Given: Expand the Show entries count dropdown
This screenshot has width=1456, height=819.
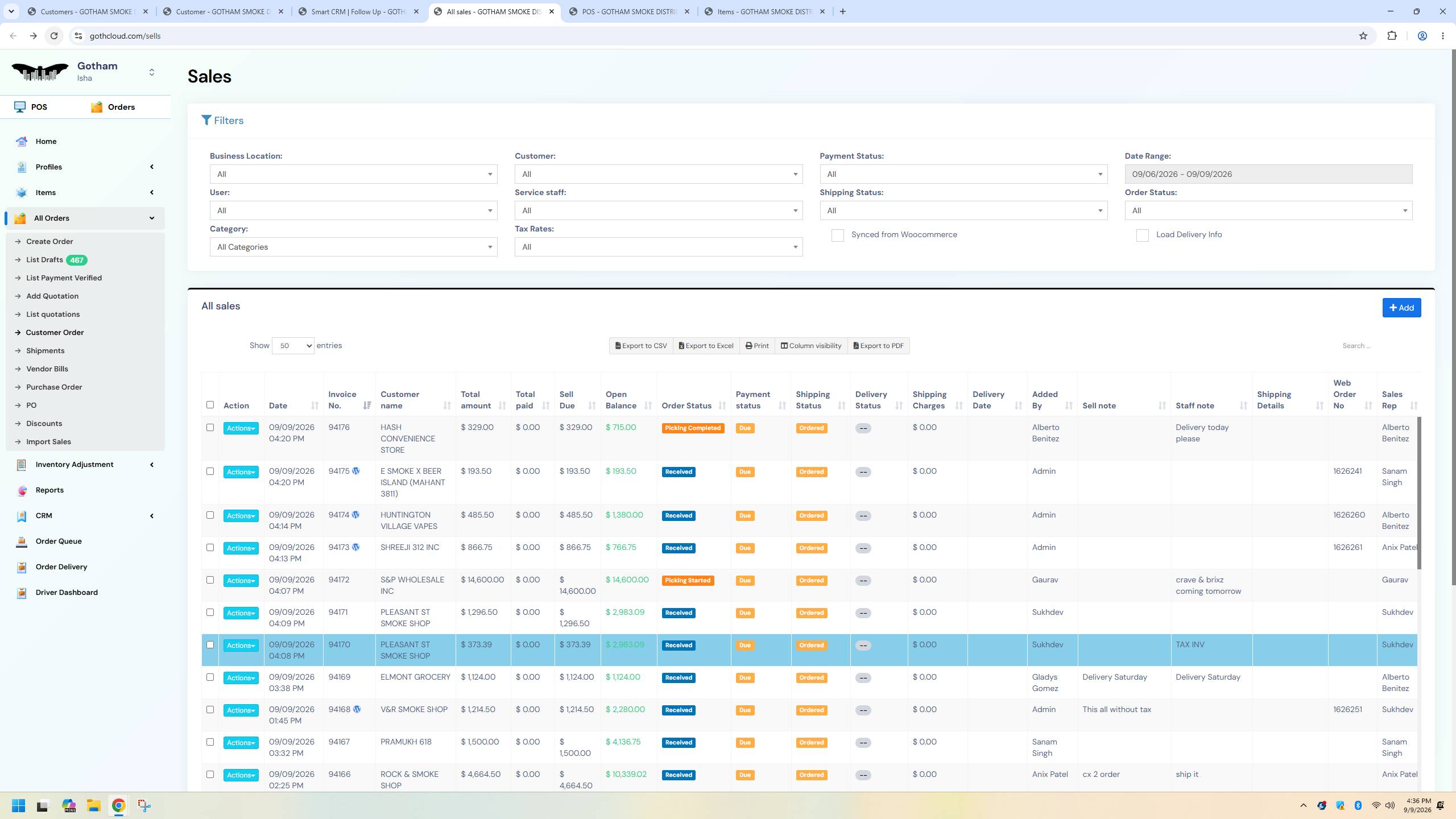Looking at the screenshot, I should point(293,346).
